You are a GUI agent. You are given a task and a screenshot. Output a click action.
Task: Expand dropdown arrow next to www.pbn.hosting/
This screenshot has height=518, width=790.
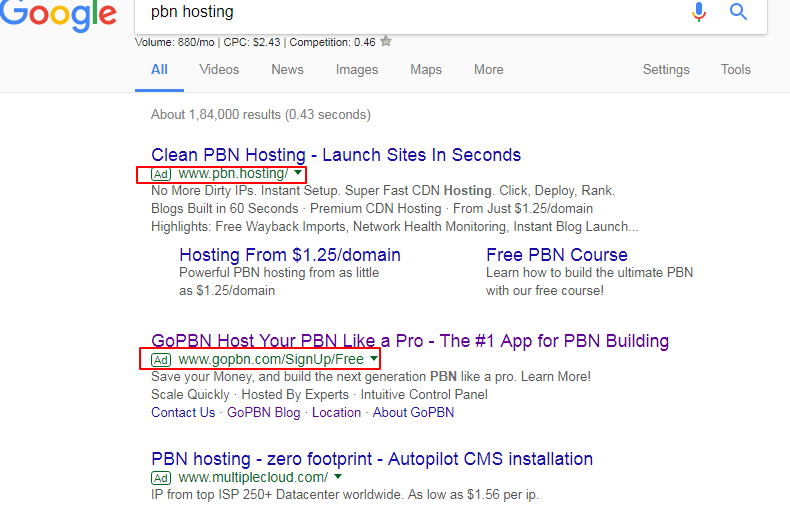298,173
